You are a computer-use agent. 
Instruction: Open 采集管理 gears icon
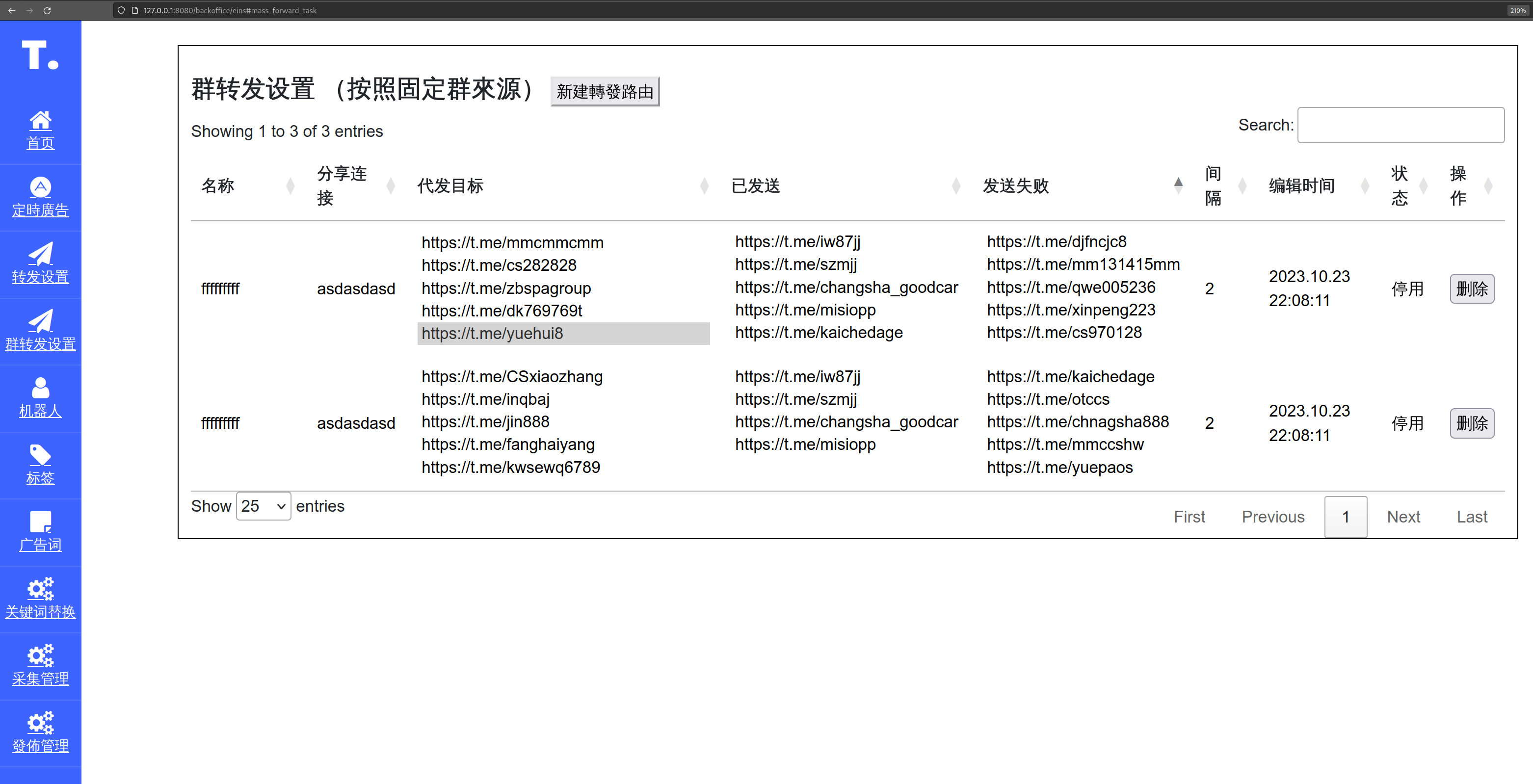40,656
